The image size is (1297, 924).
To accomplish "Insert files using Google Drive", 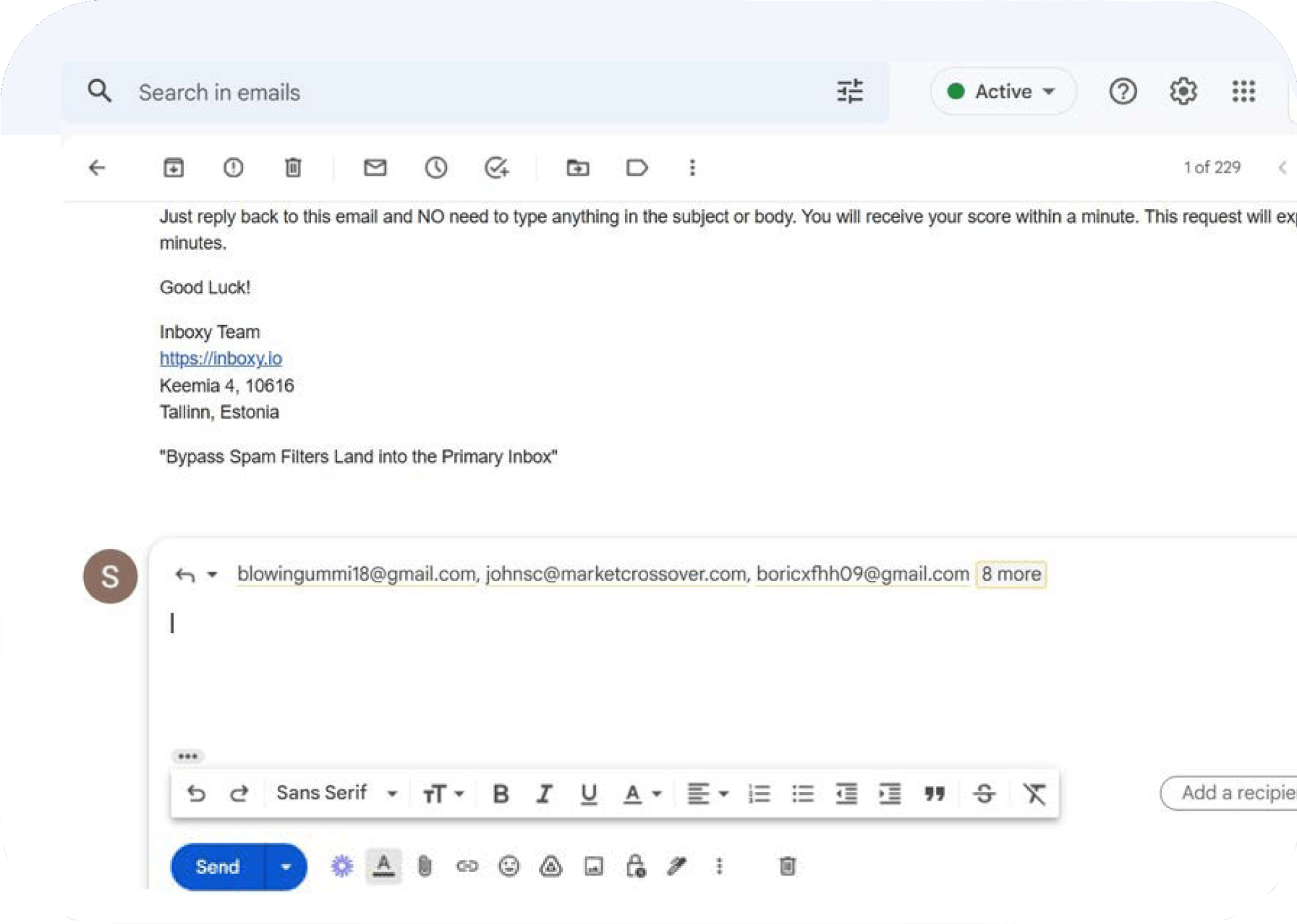I will coord(551,866).
